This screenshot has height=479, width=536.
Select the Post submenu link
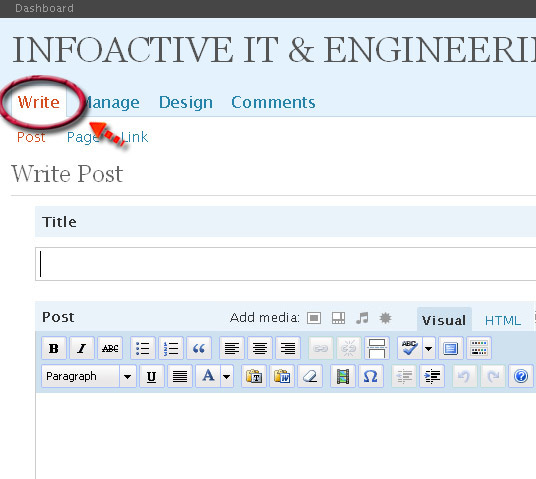tap(31, 137)
